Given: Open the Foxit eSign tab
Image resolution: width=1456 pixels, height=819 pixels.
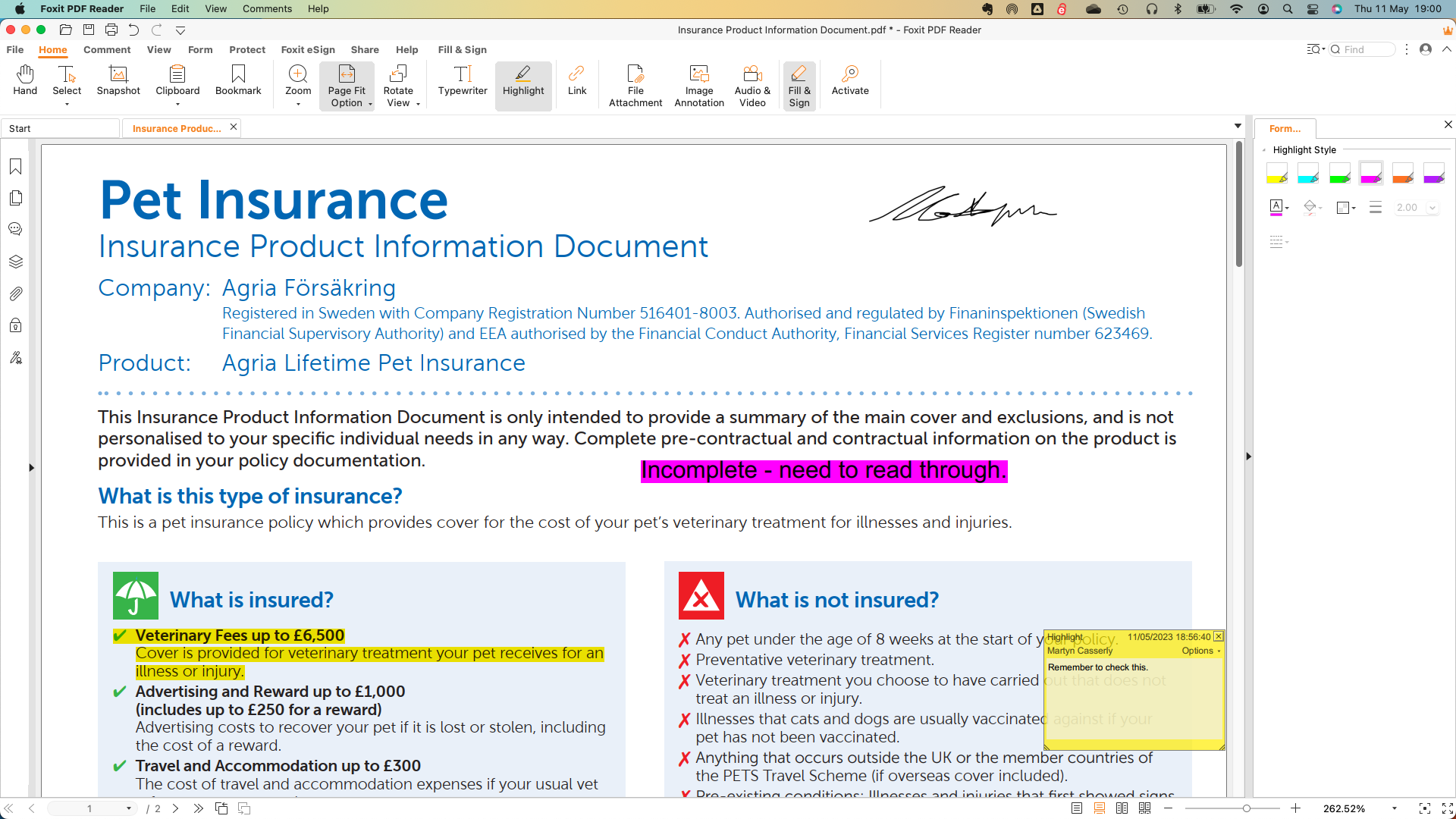Looking at the screenshot, I should [308, 50].
